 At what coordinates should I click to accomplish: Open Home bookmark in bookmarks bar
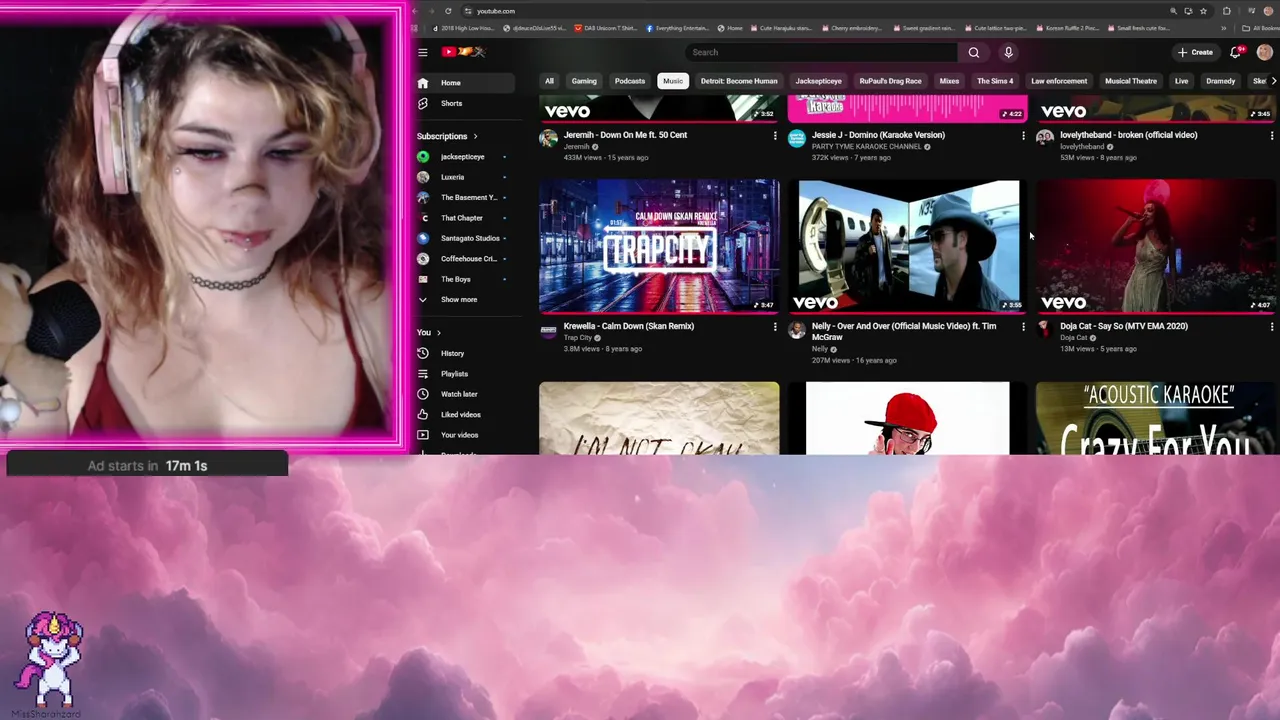tap(730, 28)
